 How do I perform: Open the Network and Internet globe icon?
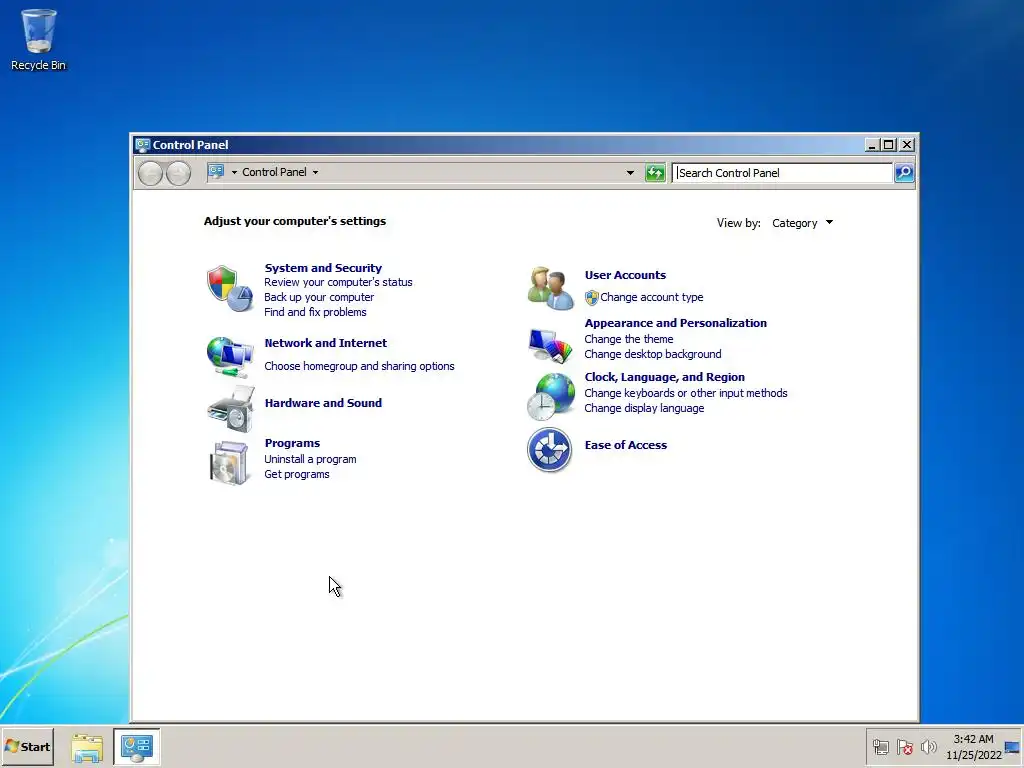pyautogui.click(x=230, y=357)
